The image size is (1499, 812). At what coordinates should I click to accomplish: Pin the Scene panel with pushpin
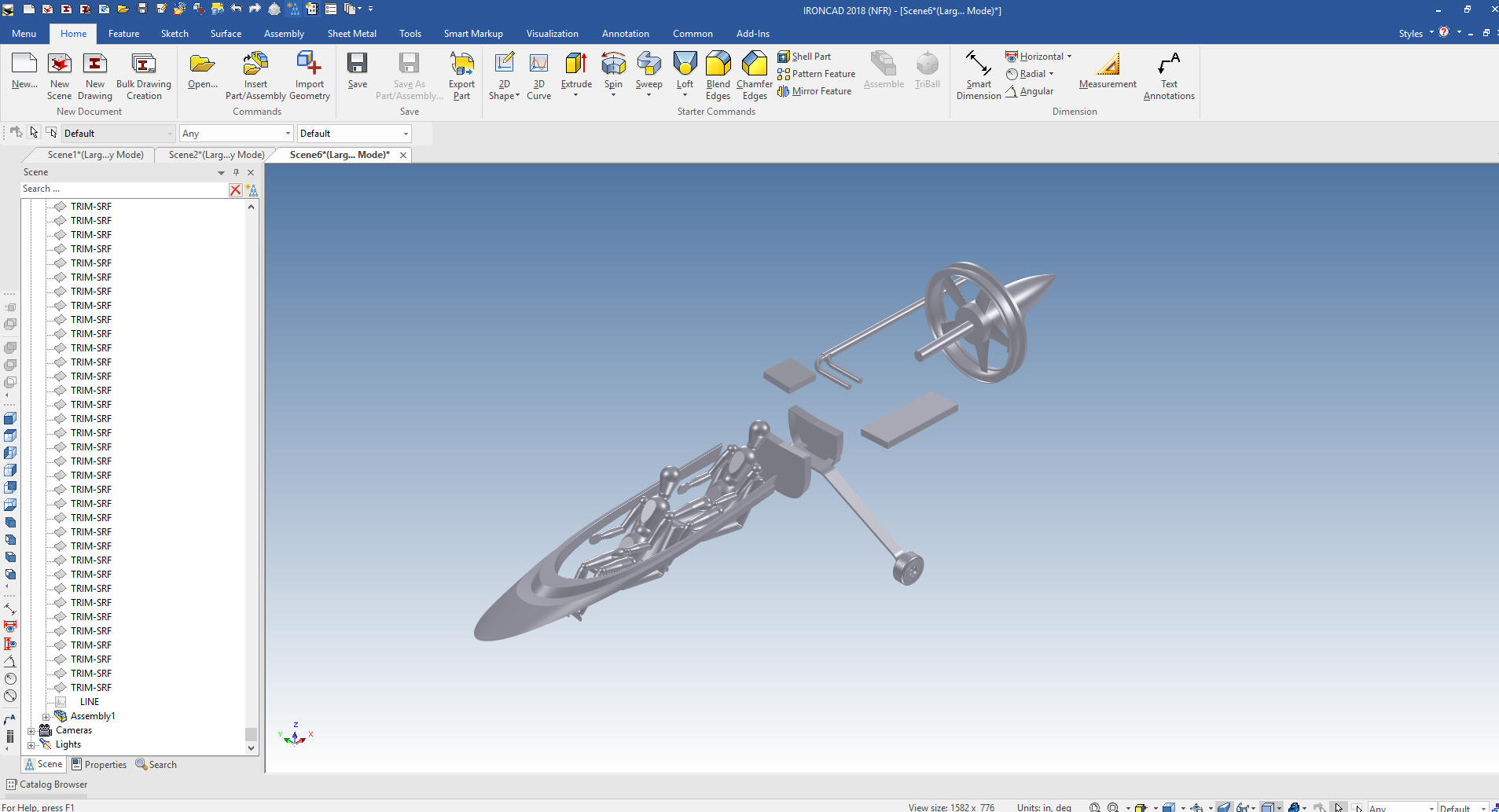pos(236,172)
